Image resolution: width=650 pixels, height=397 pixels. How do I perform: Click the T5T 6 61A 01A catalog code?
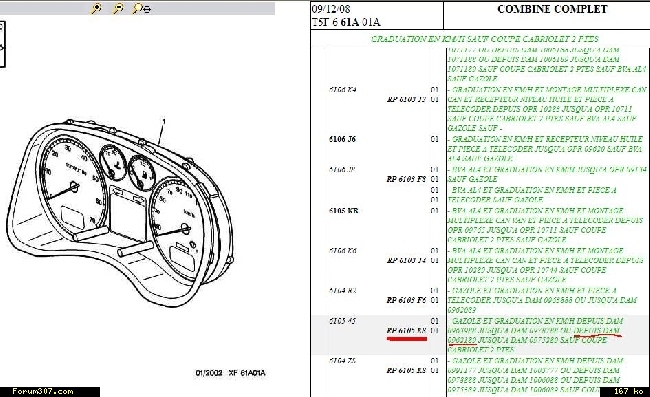pos(346,22)
